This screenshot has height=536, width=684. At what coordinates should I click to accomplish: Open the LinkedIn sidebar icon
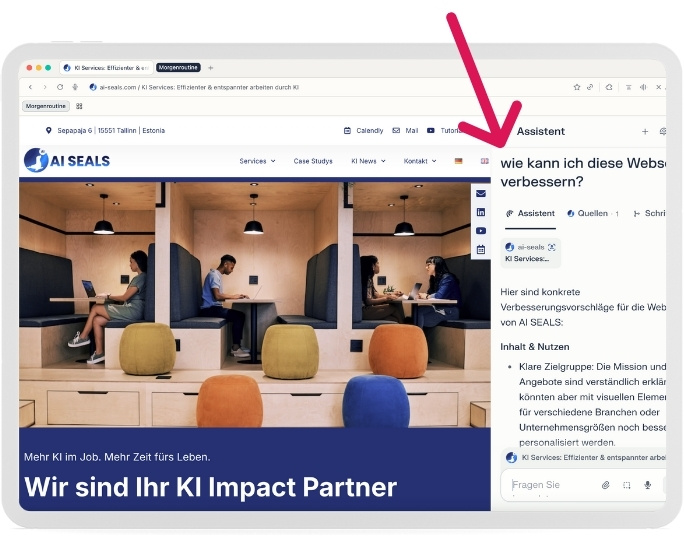481,212
